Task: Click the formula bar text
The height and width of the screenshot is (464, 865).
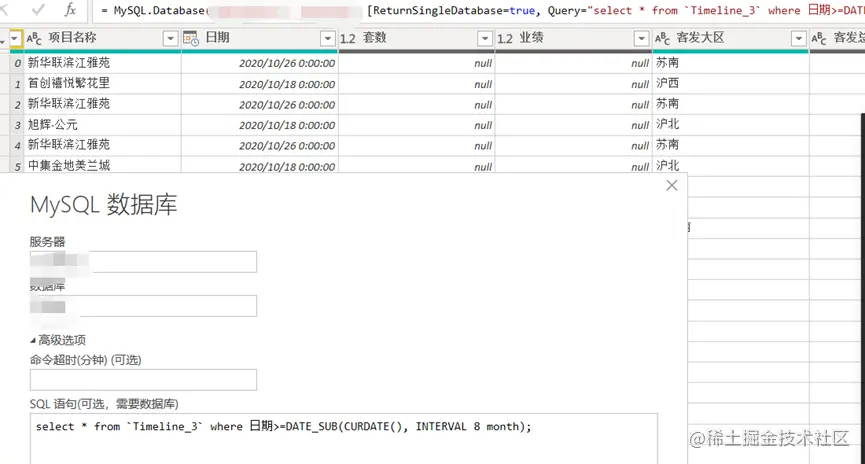Action: (x=477, y=10)
